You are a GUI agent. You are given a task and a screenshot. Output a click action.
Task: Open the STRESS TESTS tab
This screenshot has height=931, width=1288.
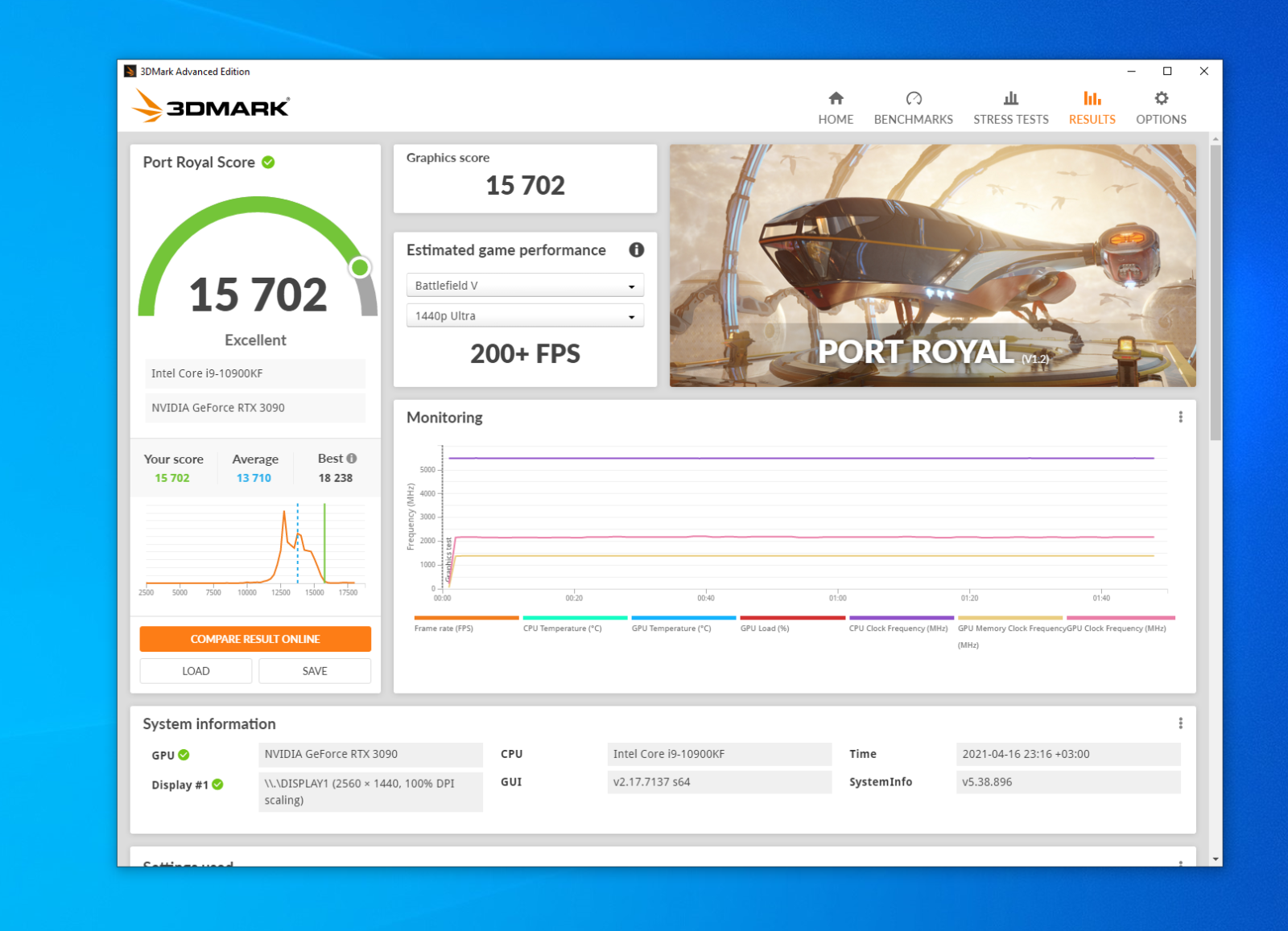coord(1010,108)
